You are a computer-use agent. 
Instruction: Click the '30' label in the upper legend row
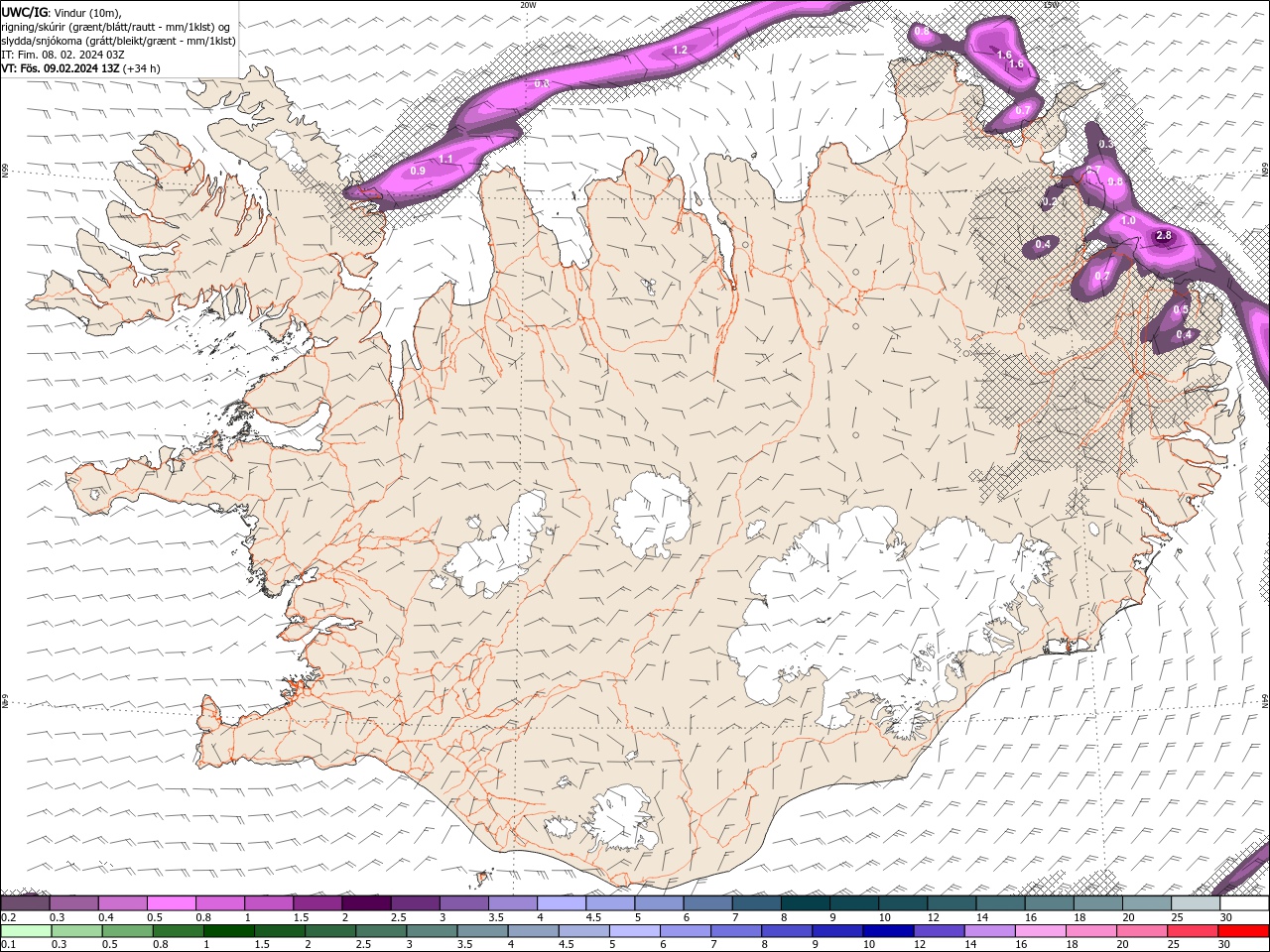(1227, 917)
